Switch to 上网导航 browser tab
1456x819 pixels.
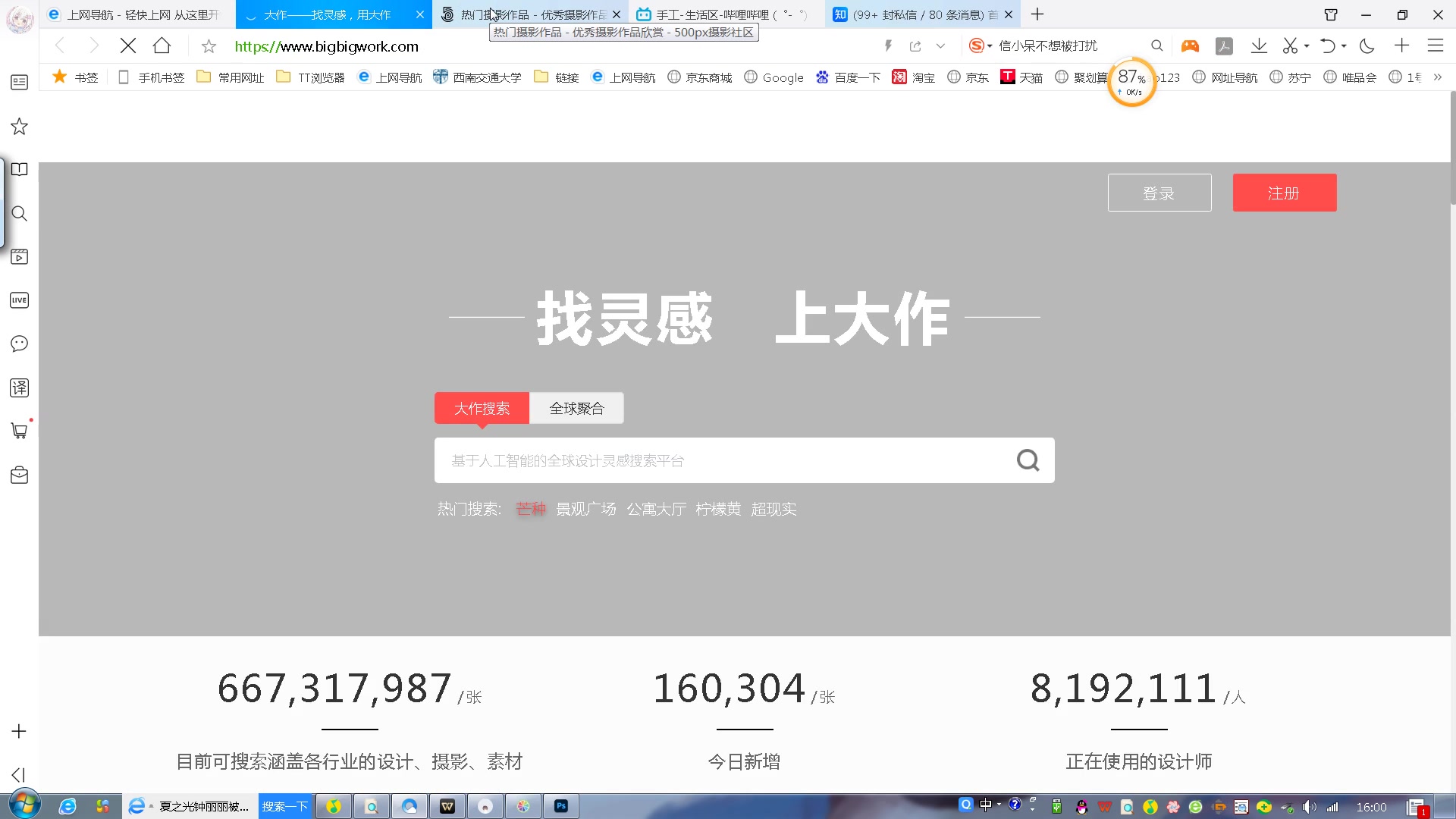click(x=136, y=14)
